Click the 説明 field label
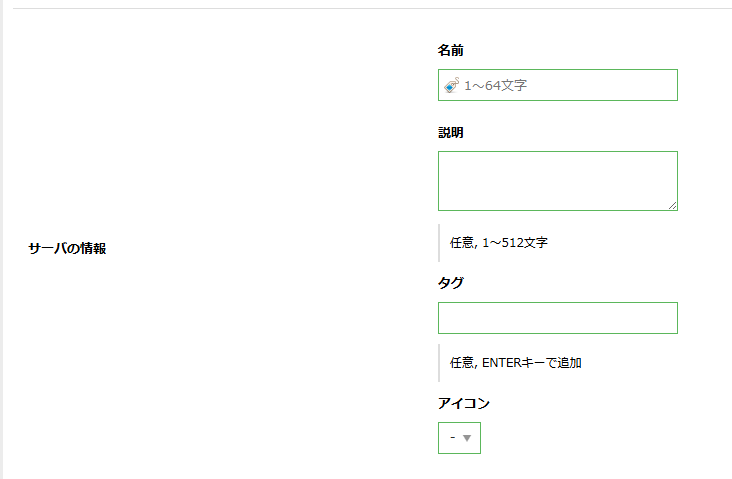 (450, 133)
